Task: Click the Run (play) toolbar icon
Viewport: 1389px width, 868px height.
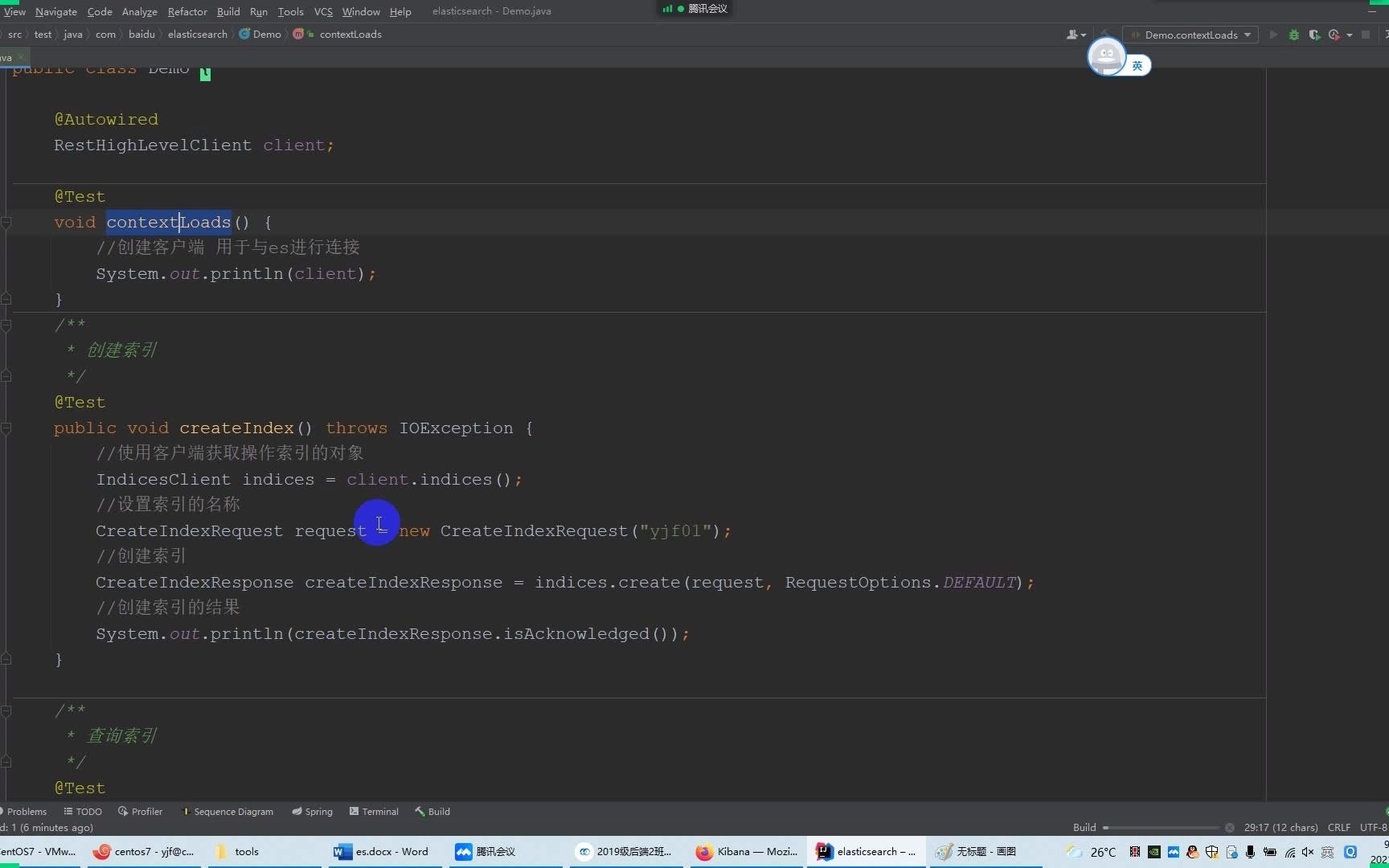Action: tap(1273, 35)
